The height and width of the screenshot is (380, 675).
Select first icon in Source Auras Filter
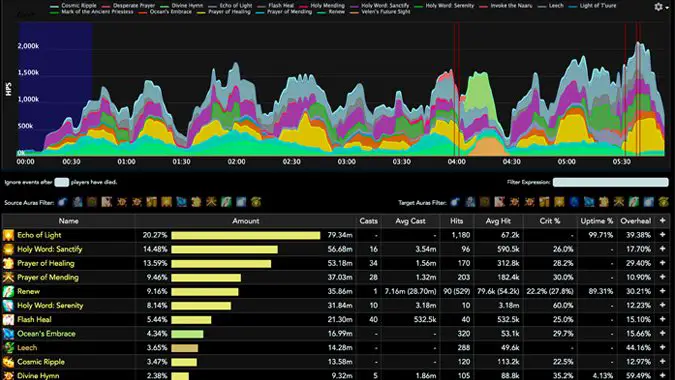pos(63,202)
